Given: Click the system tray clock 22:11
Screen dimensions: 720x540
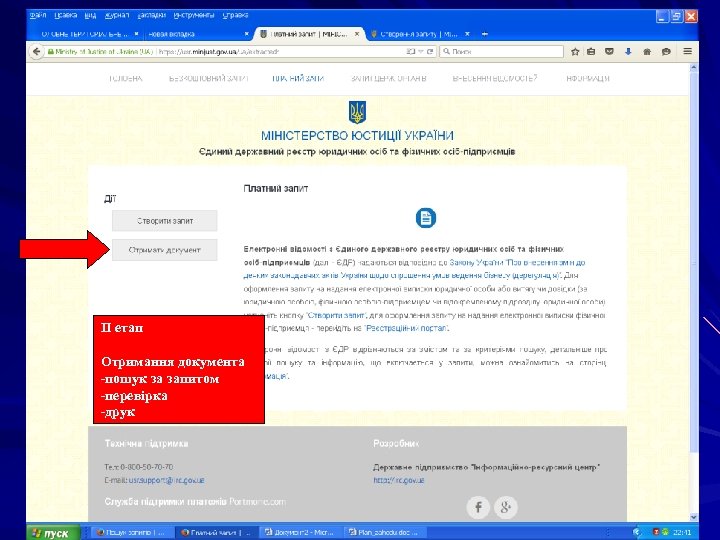Looking at the screenshot, I should (682, 533).
